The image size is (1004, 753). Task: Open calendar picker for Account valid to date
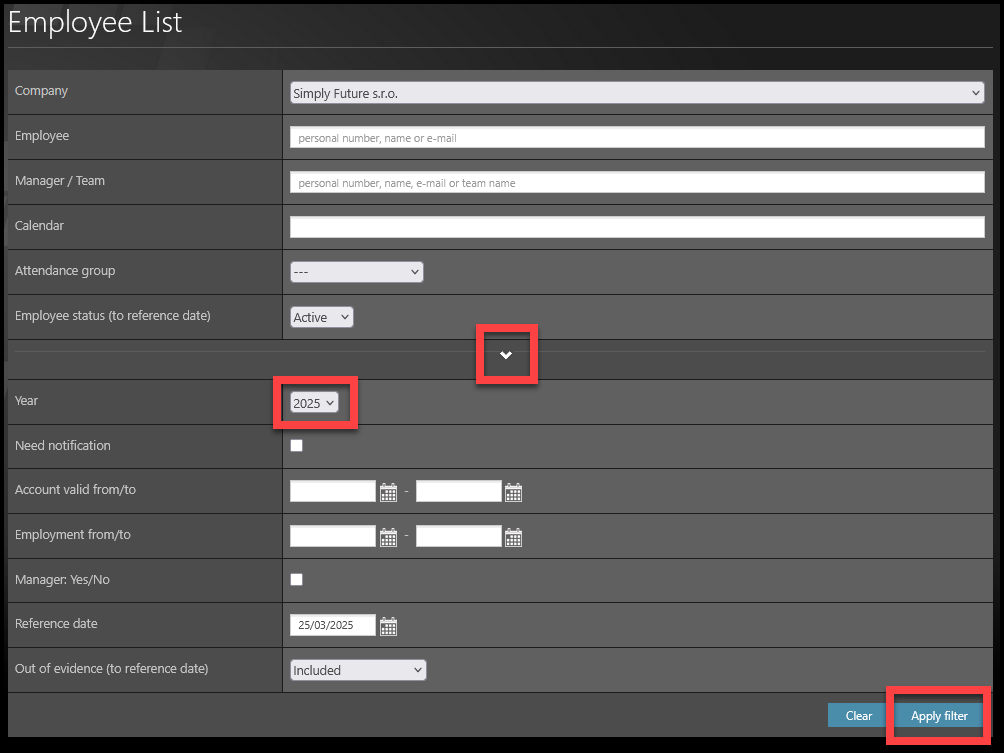(x=513, y=492)
